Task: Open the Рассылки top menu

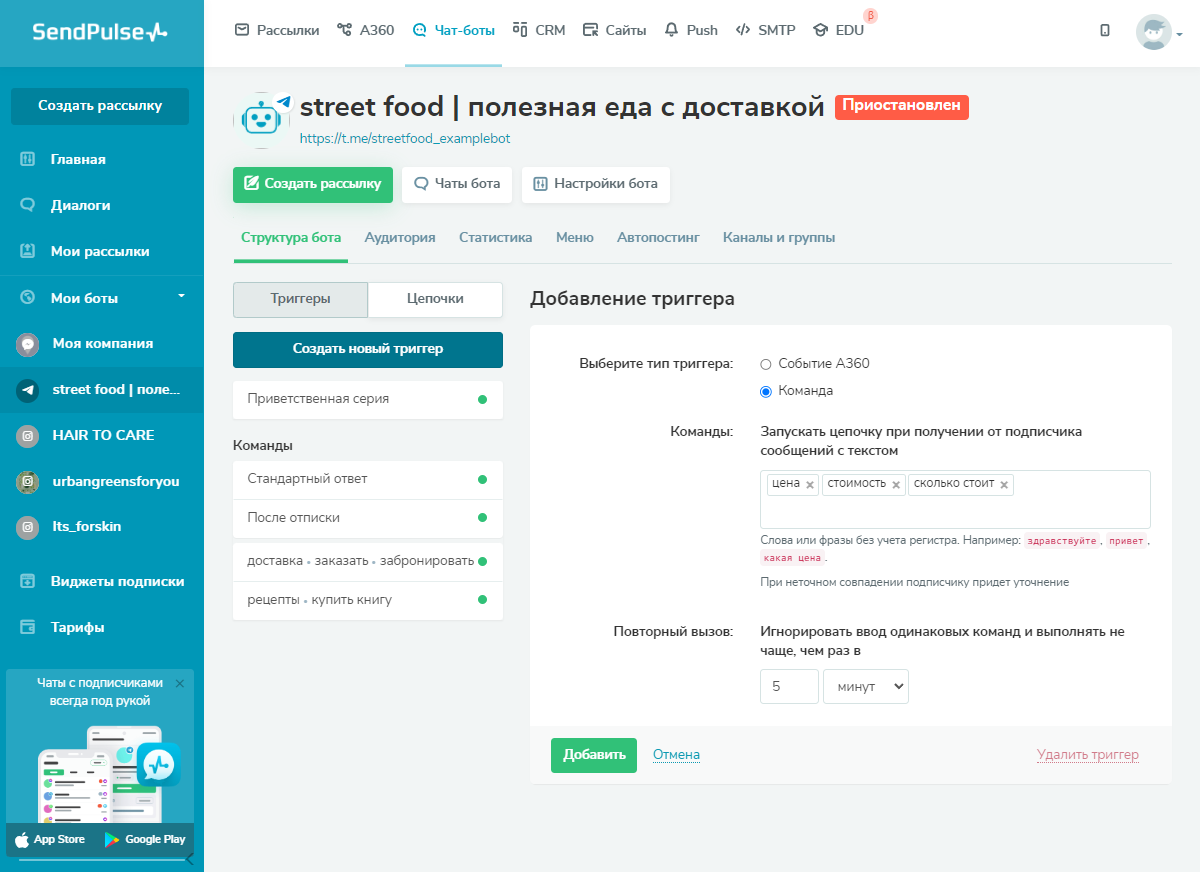Action: click(x=277, y=30)
